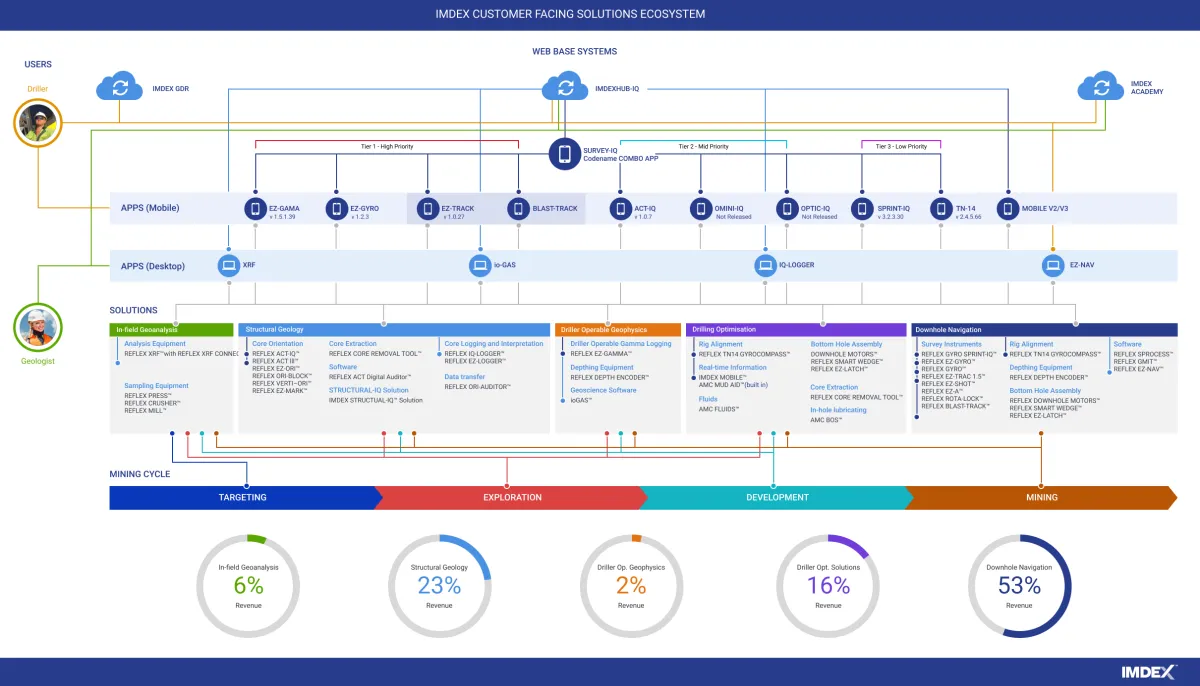This screenshot has height=686, width=1200.
Task: Select the io-GAS desktop app icon
Action: (480, 265)
